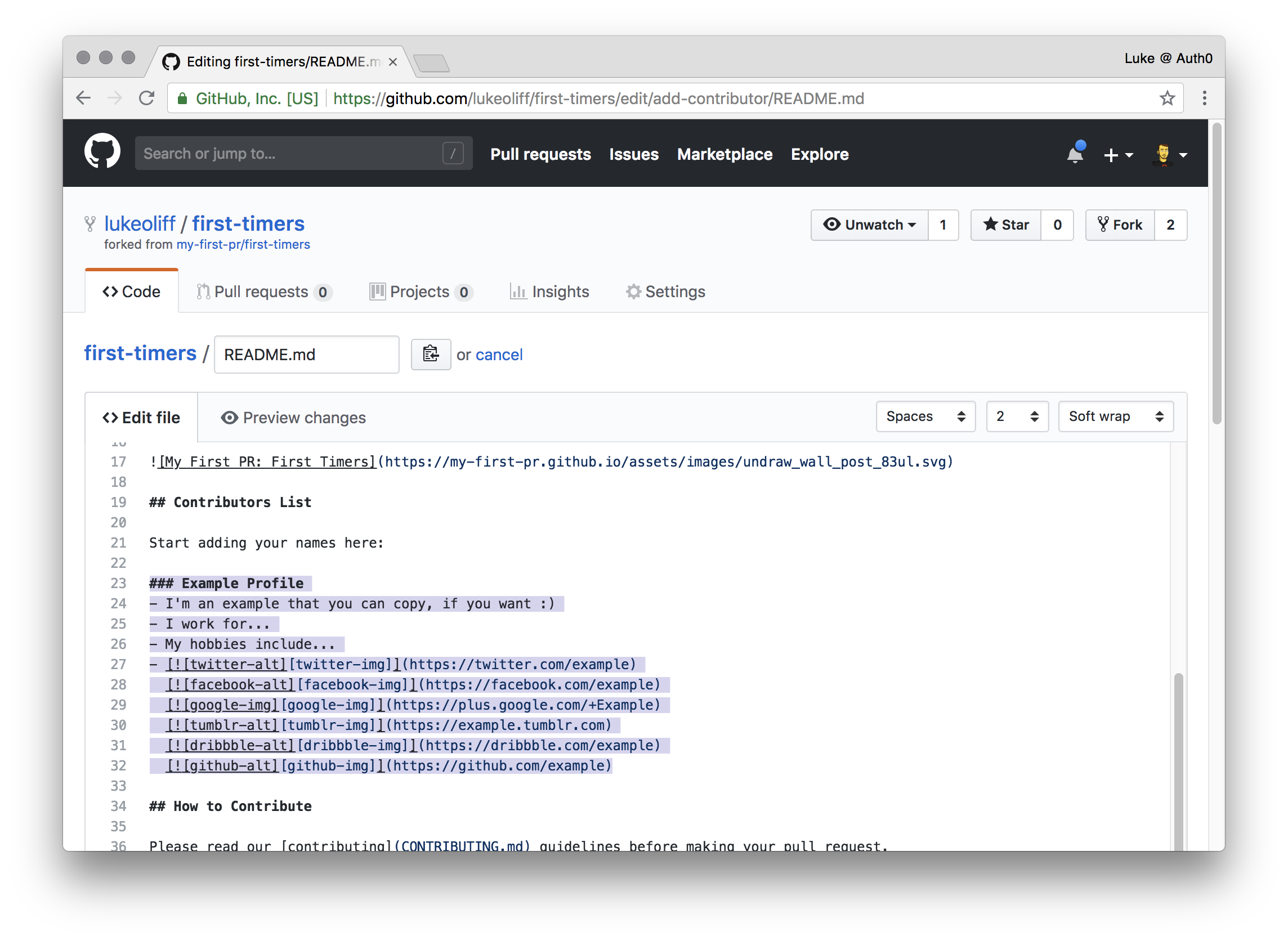Viewport: 1288px width, 941px height.
Task: Reload the page in the browser
Action: coord(147,98)
